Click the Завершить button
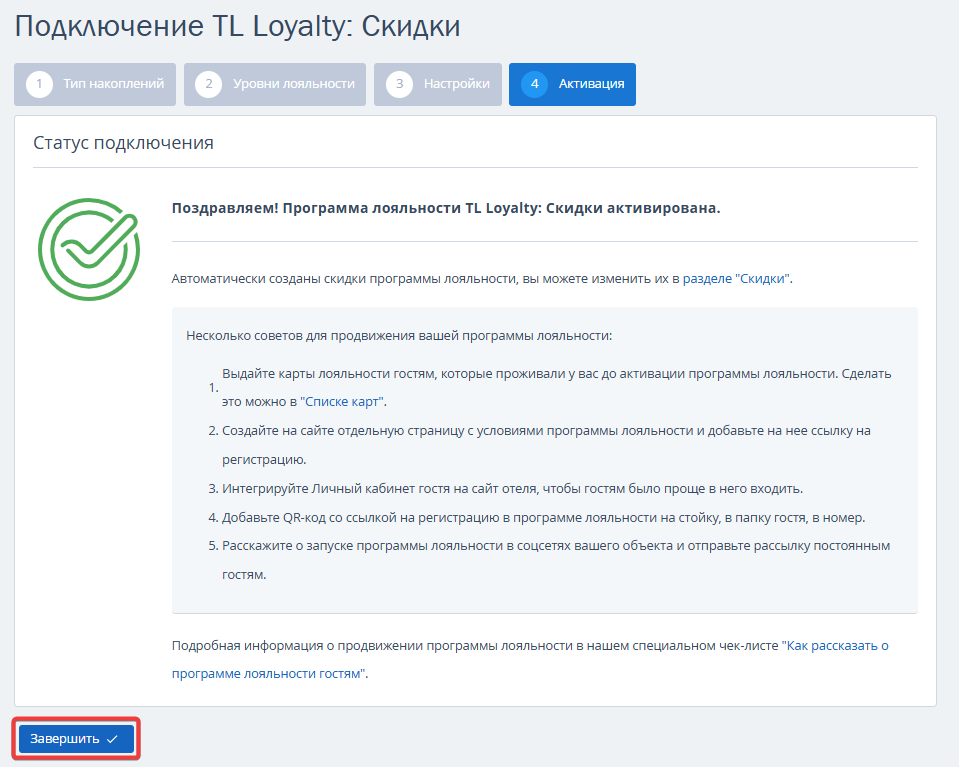This screenshot has width=959, height=767. pyautogui.click(x=76, y=739)
